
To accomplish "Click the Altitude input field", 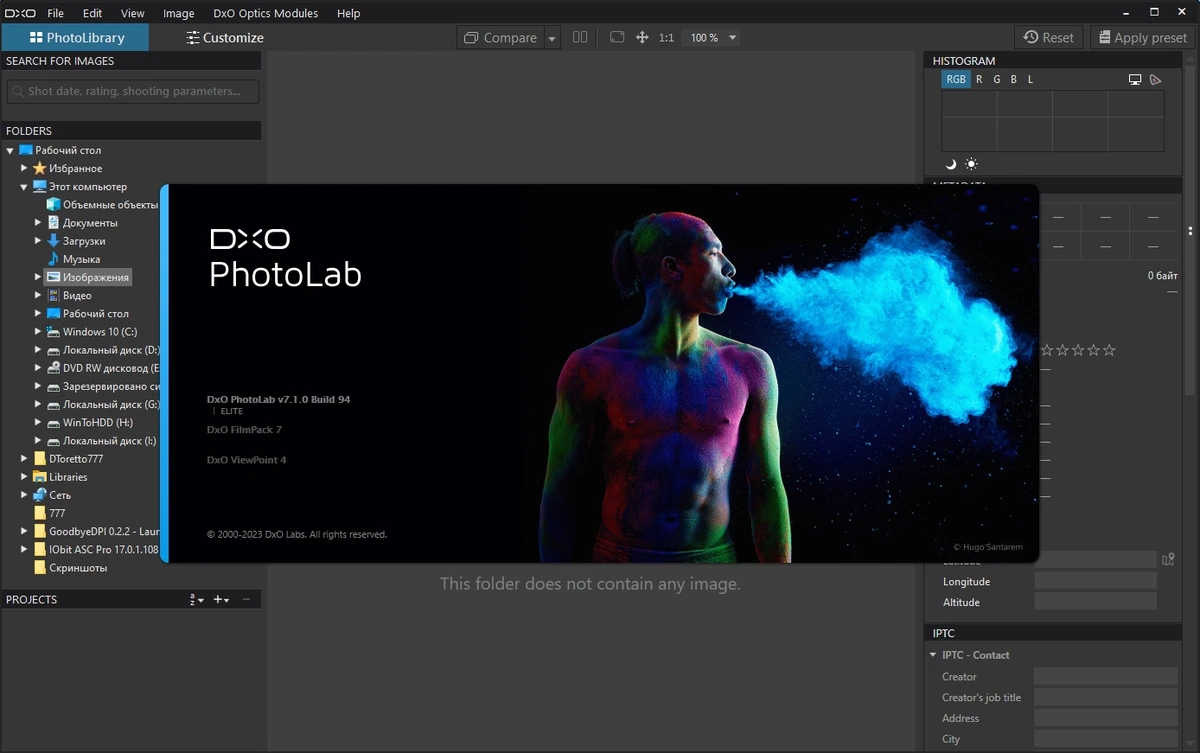I will point(1095,602).
